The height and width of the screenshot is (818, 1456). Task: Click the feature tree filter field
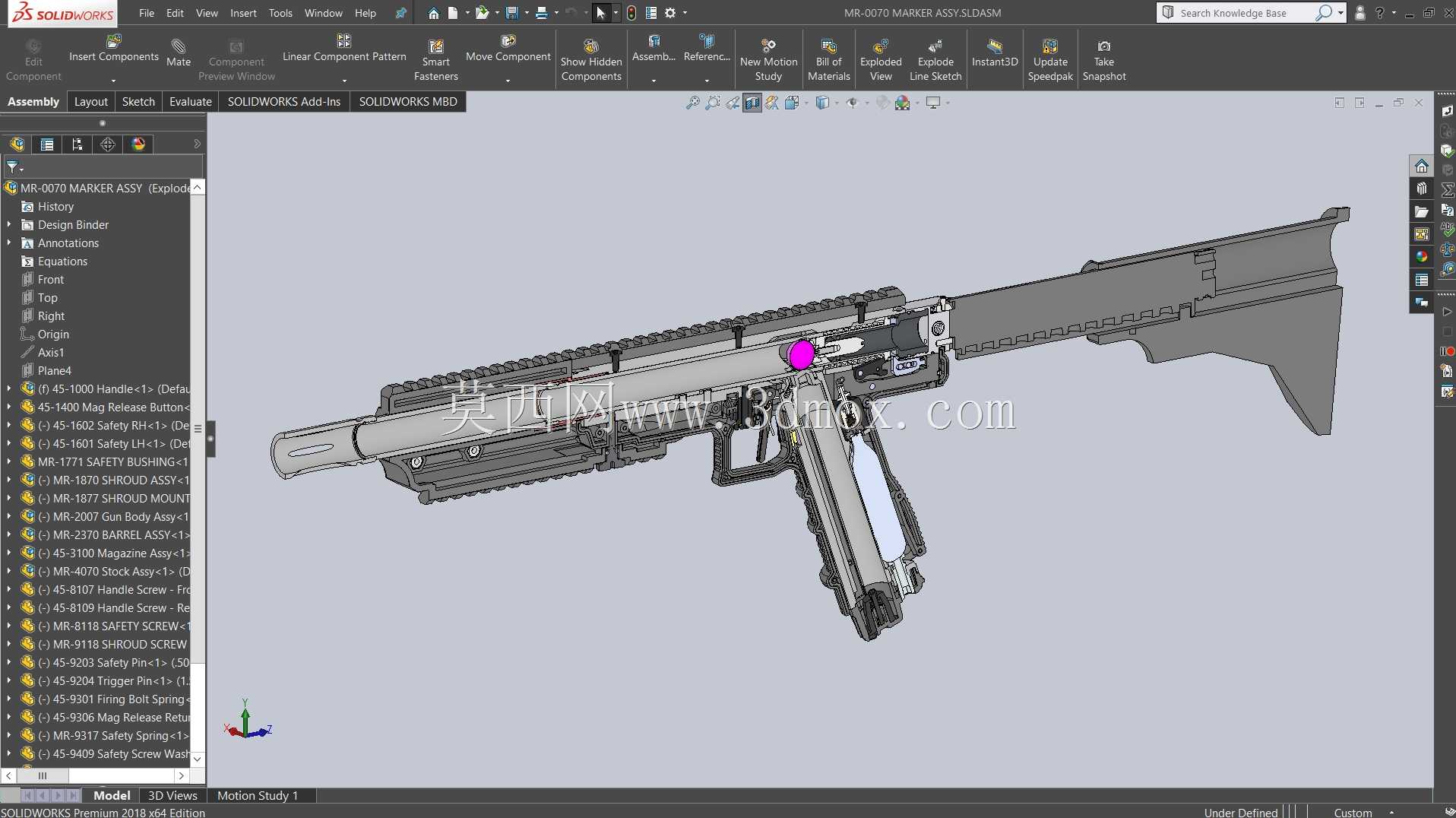click(x=103, y=167)
